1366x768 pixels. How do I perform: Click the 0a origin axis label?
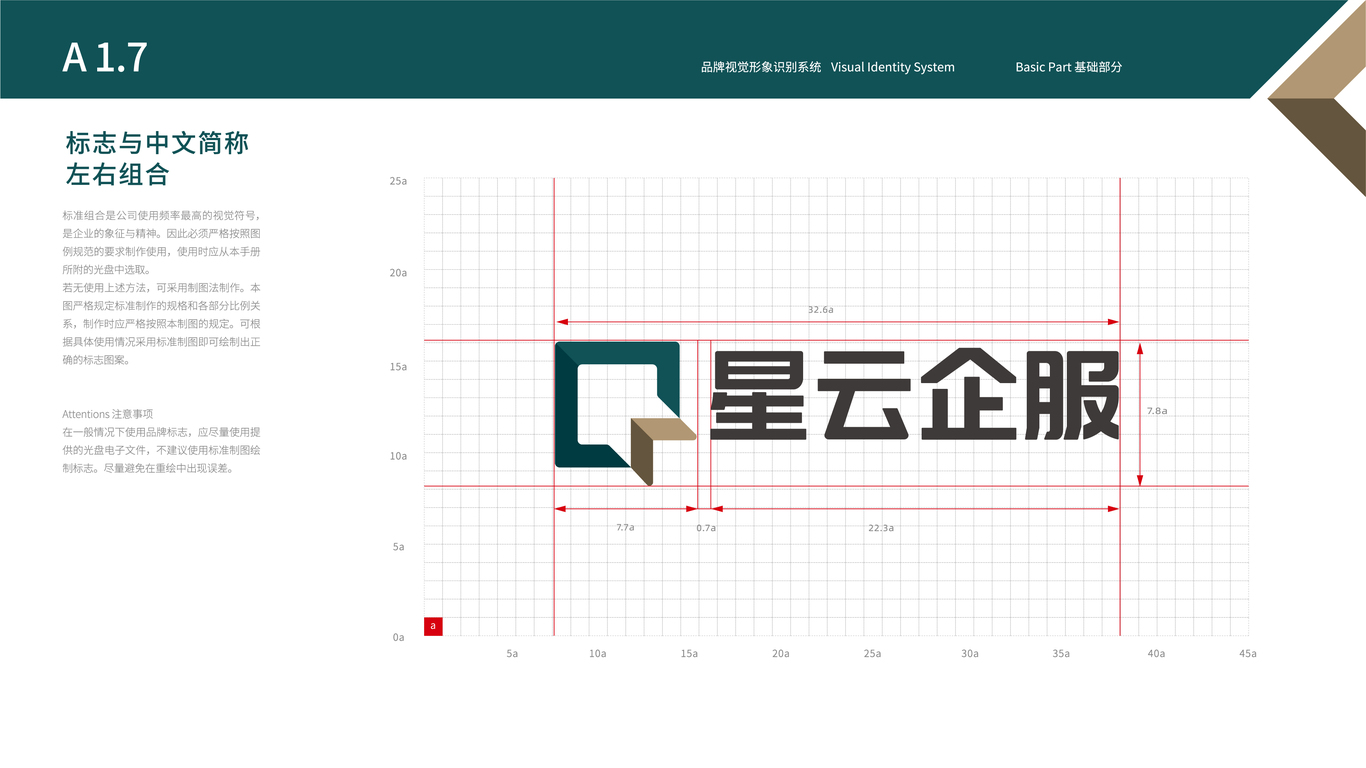[x=399, y=637]
